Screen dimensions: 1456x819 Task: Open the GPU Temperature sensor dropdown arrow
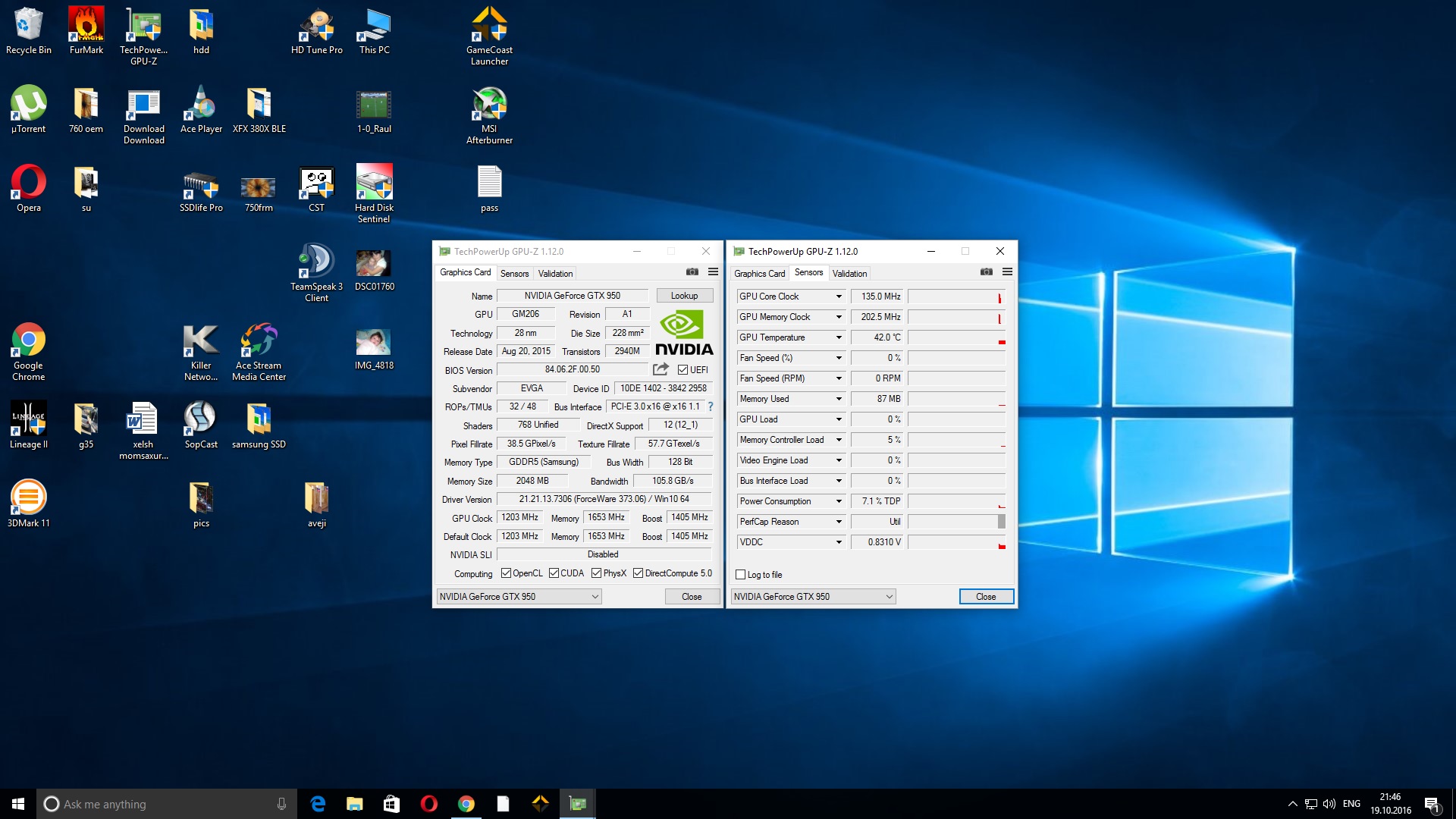(x=839, y=337)
